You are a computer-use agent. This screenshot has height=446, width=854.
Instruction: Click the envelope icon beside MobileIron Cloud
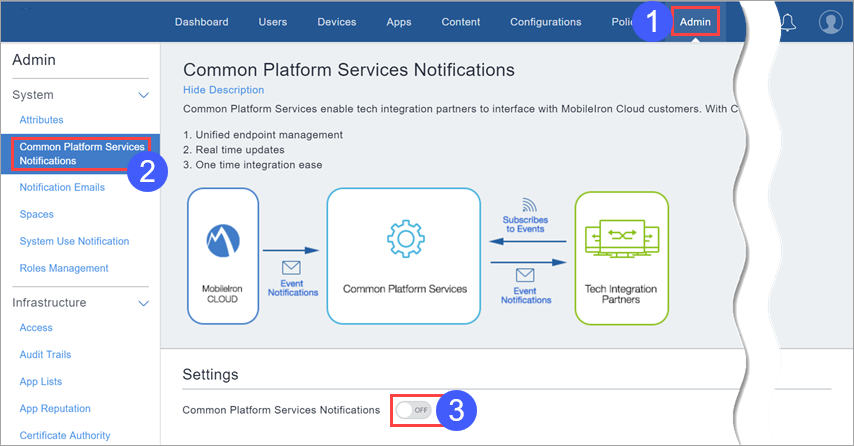(x=291, y=267)
